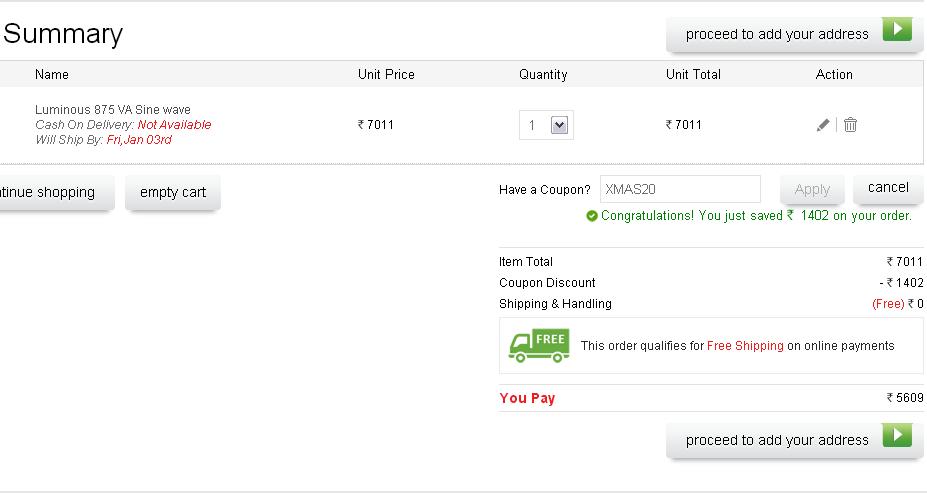Click the Quantity dropdown arrow
Viewport: 927px width, 495px height.
coord(559,125)
